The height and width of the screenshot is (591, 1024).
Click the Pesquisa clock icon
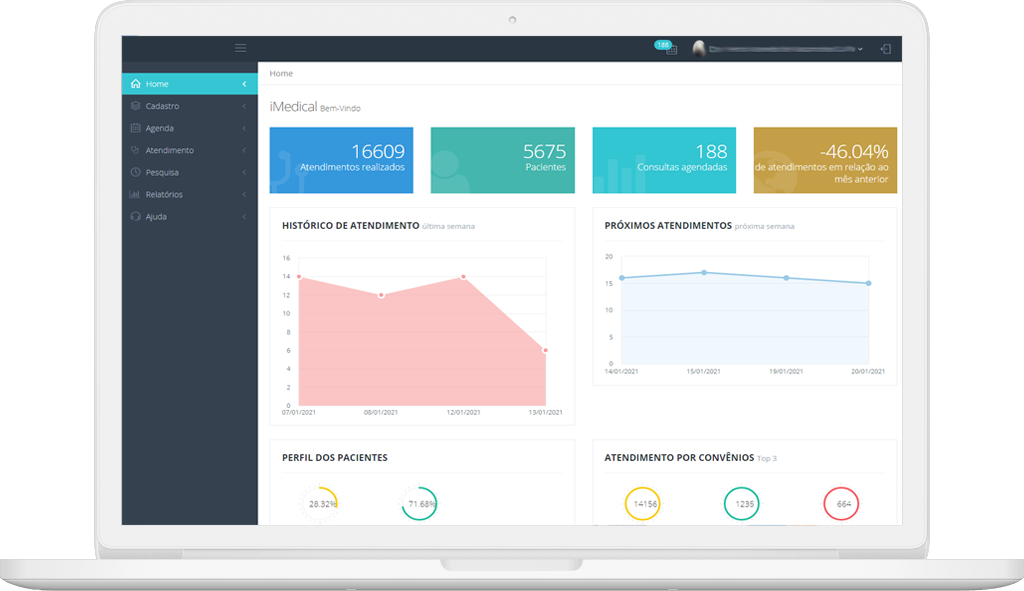point(135,172)
